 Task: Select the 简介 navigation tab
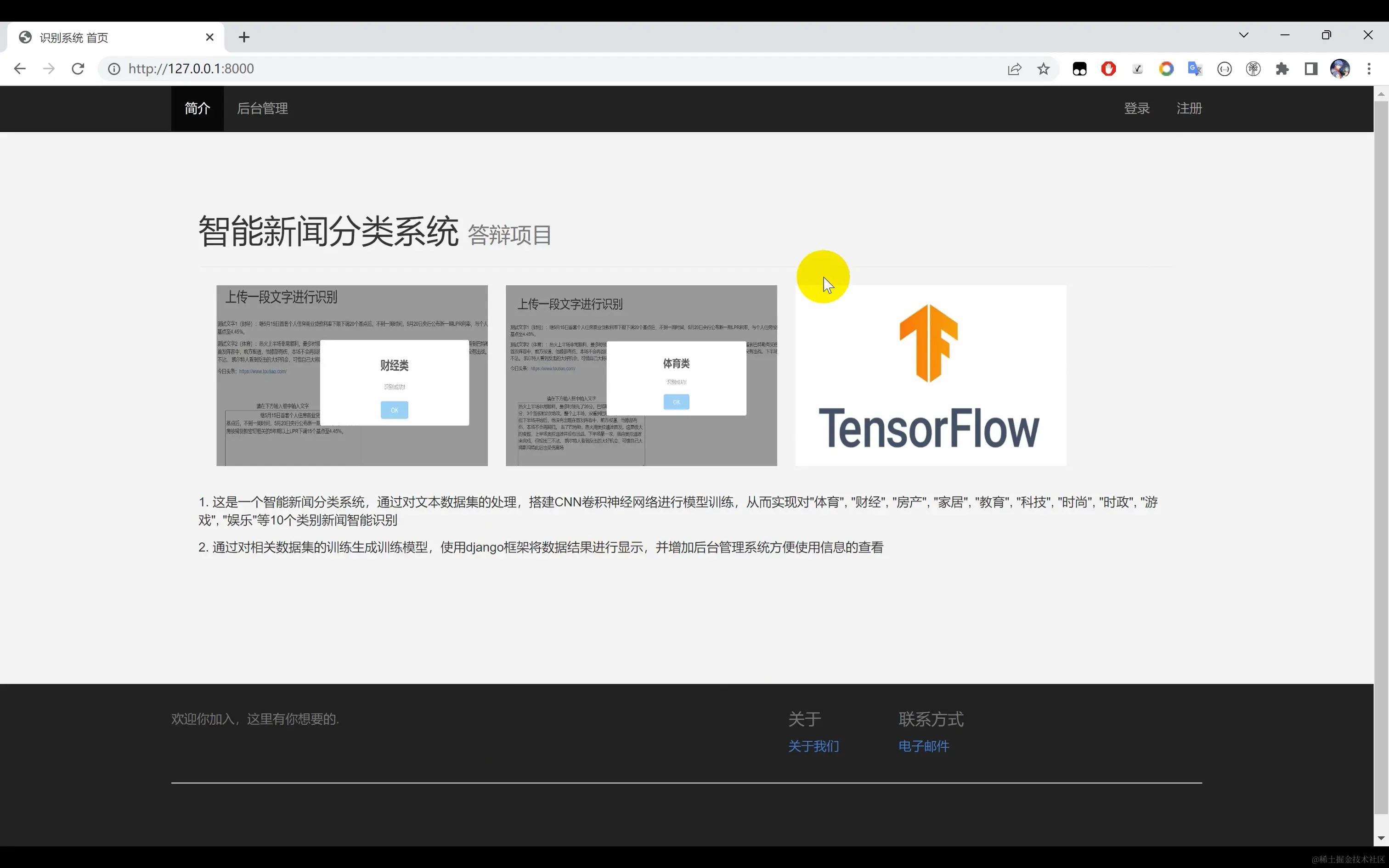[x=197, y=108]
